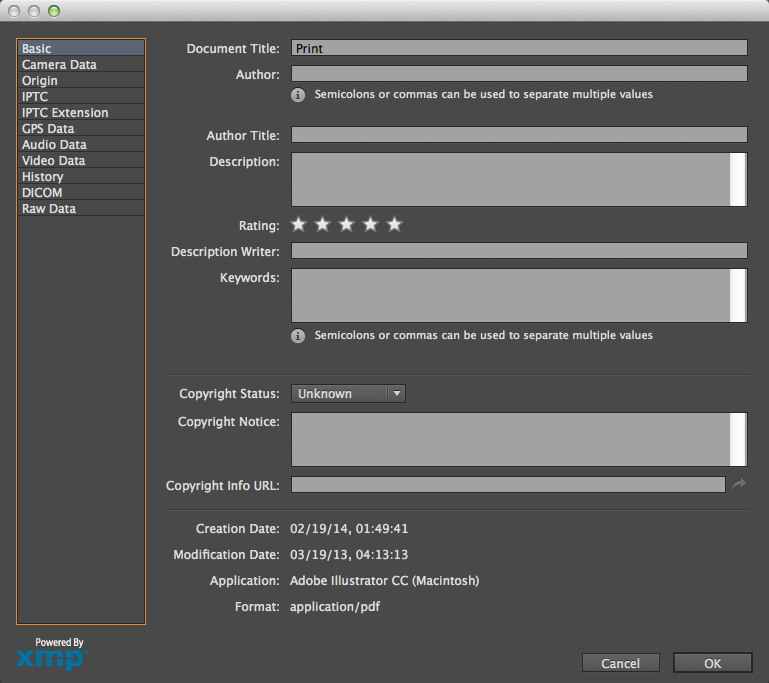Set rating to five stars
Screen dimensions: 769x683
pos(394,225)
